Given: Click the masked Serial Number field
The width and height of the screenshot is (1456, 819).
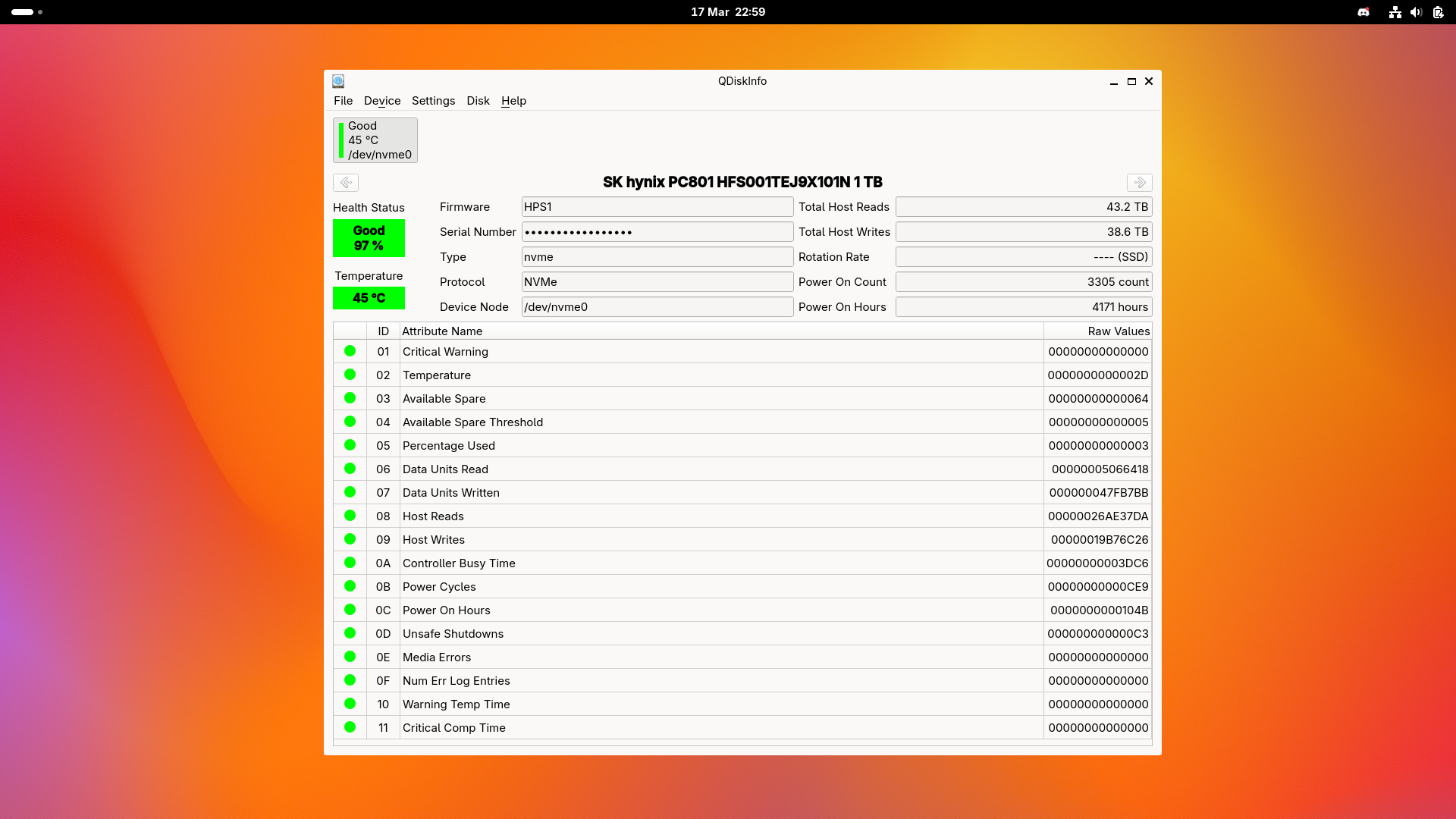Looking at the screenshot, I should 657,232.
